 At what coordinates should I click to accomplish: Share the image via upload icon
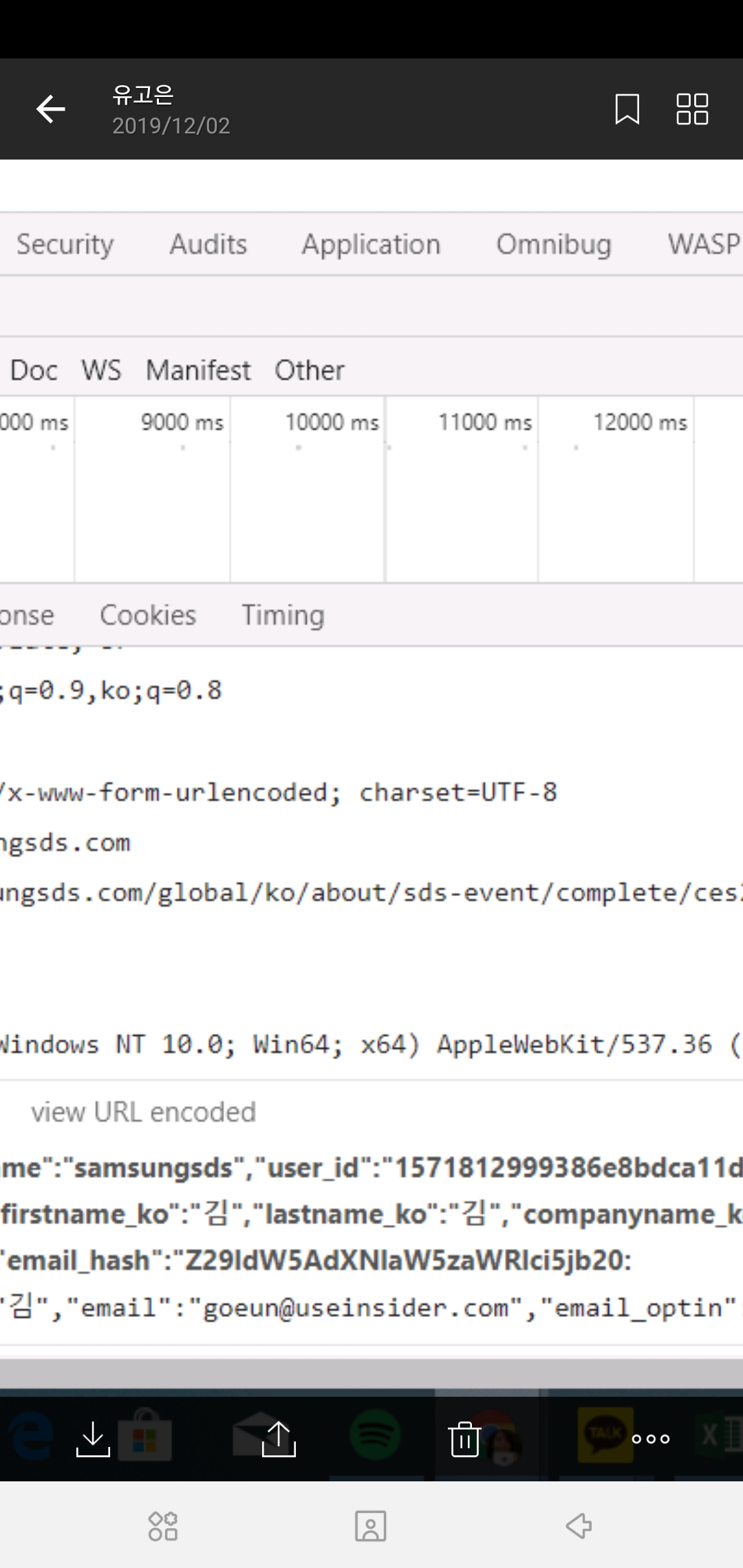click(x=279, y=1439)
